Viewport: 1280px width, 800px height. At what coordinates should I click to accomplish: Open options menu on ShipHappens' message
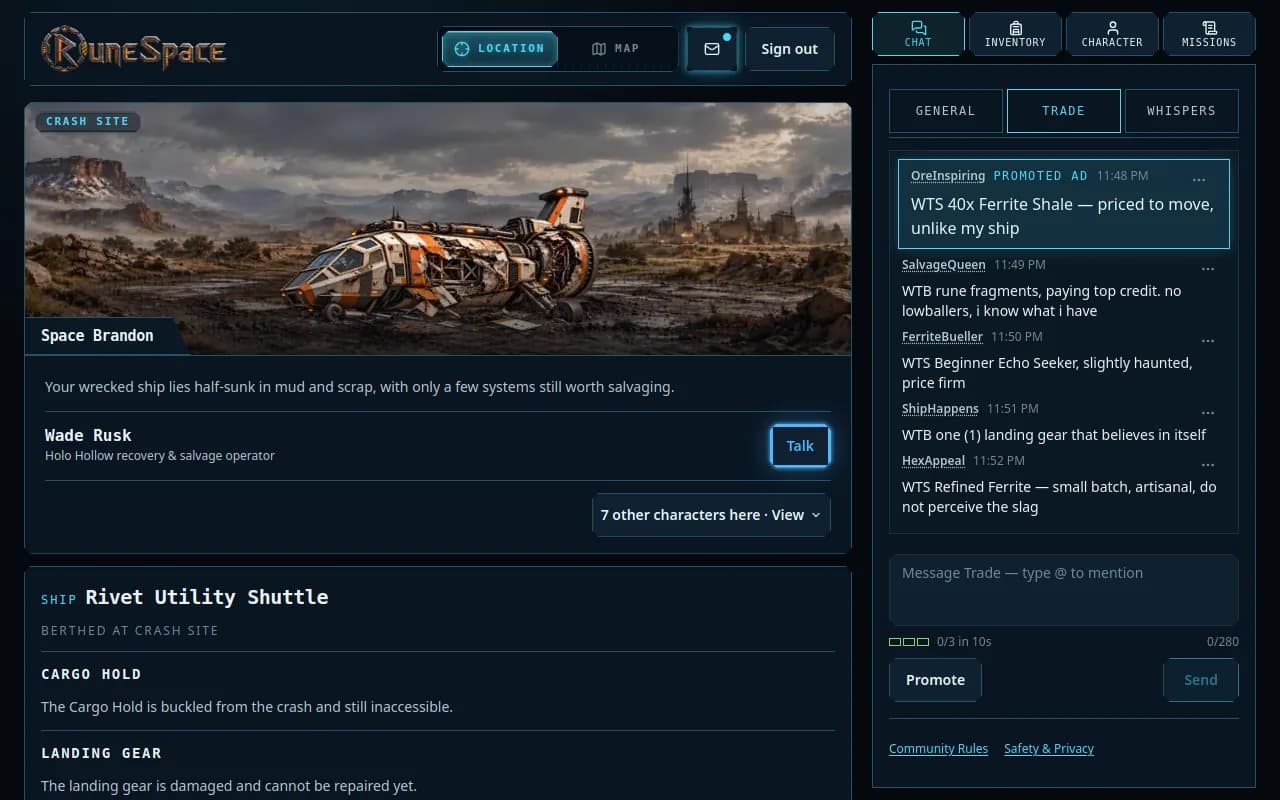point(1208,413)
